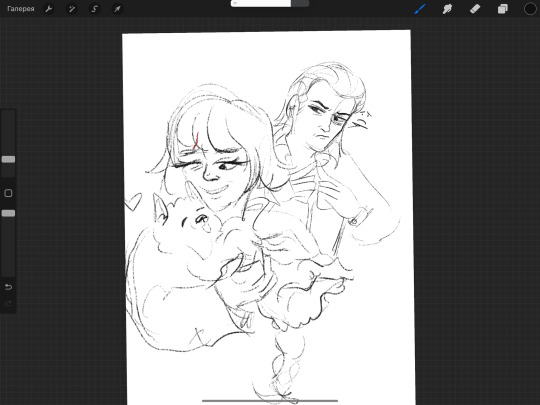Viewport: 540px width, 405px height.
Task: Tap the home indicator bar at bottom
Action: 270,401
